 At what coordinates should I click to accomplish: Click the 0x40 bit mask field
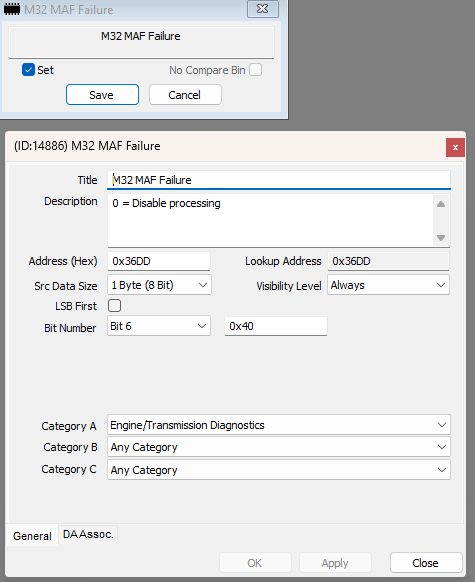(276, 326)
